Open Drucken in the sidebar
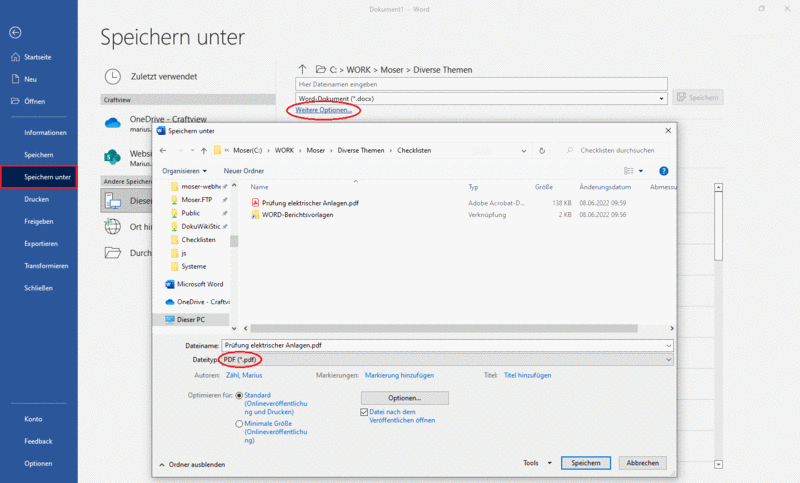This screenshot has height=483, width=800. pyautogui.click(x=38, y=199)
